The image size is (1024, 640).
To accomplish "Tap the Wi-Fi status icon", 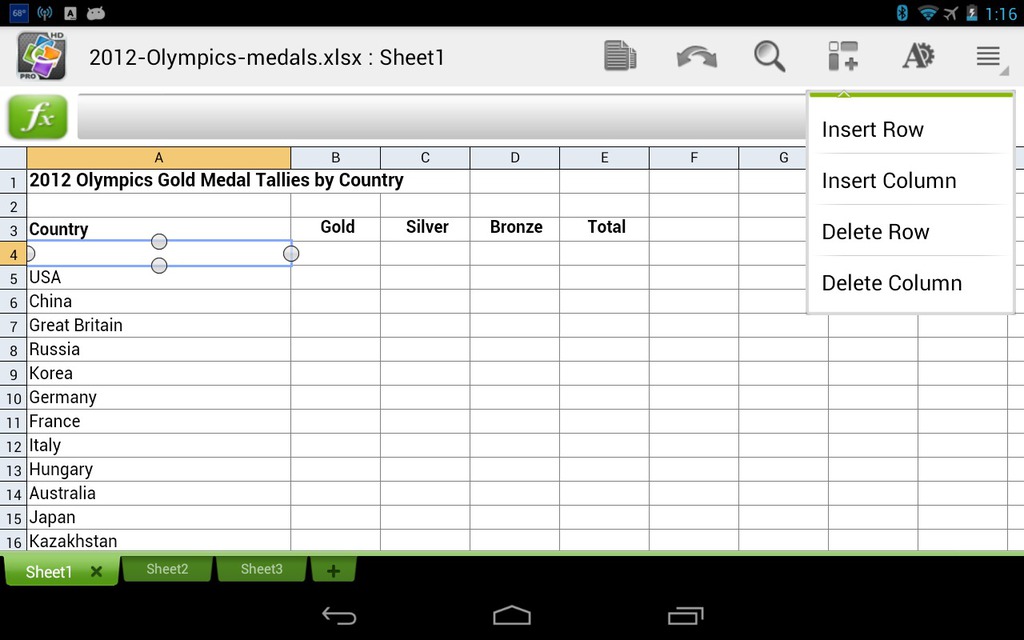I will pos(928,12).
